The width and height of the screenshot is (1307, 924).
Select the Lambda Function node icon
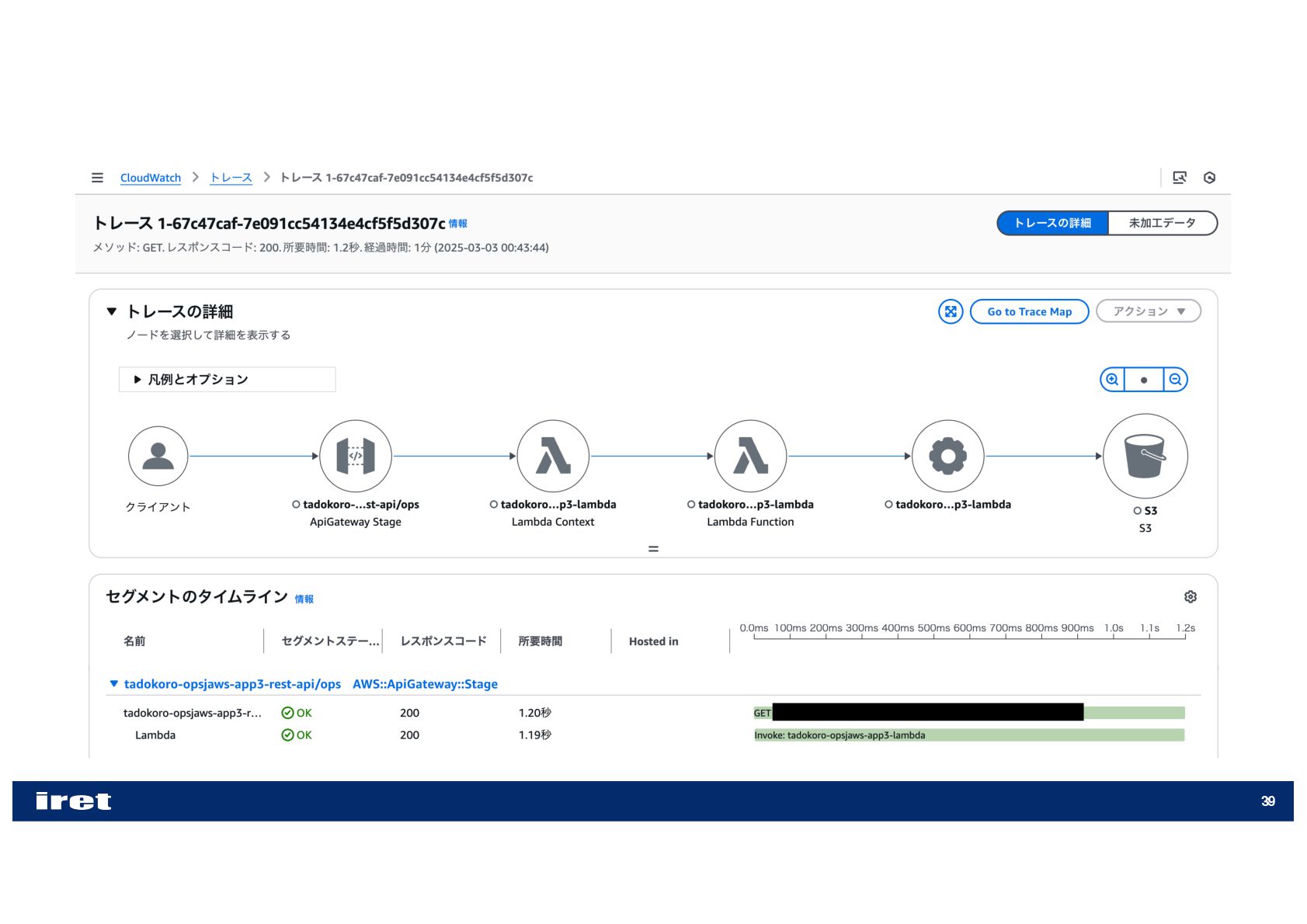tap(750, 456)
